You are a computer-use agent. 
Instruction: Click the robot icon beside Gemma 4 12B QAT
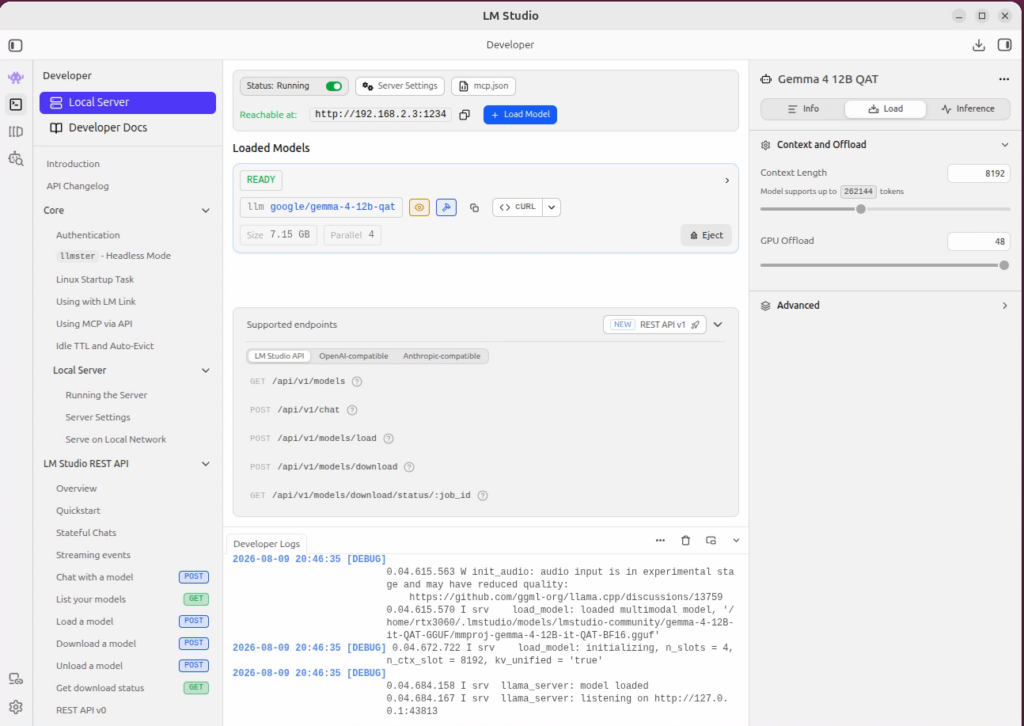pos(766,79)
